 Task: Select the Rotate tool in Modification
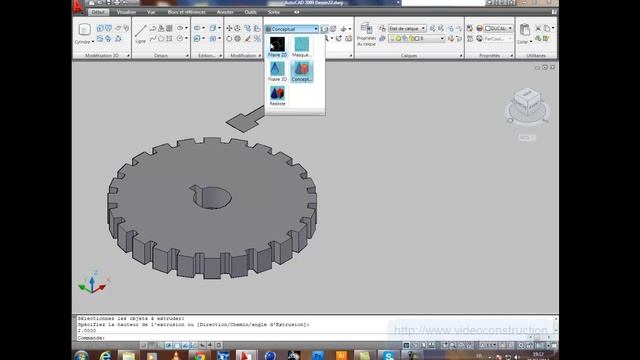click(x=229, y=39)
